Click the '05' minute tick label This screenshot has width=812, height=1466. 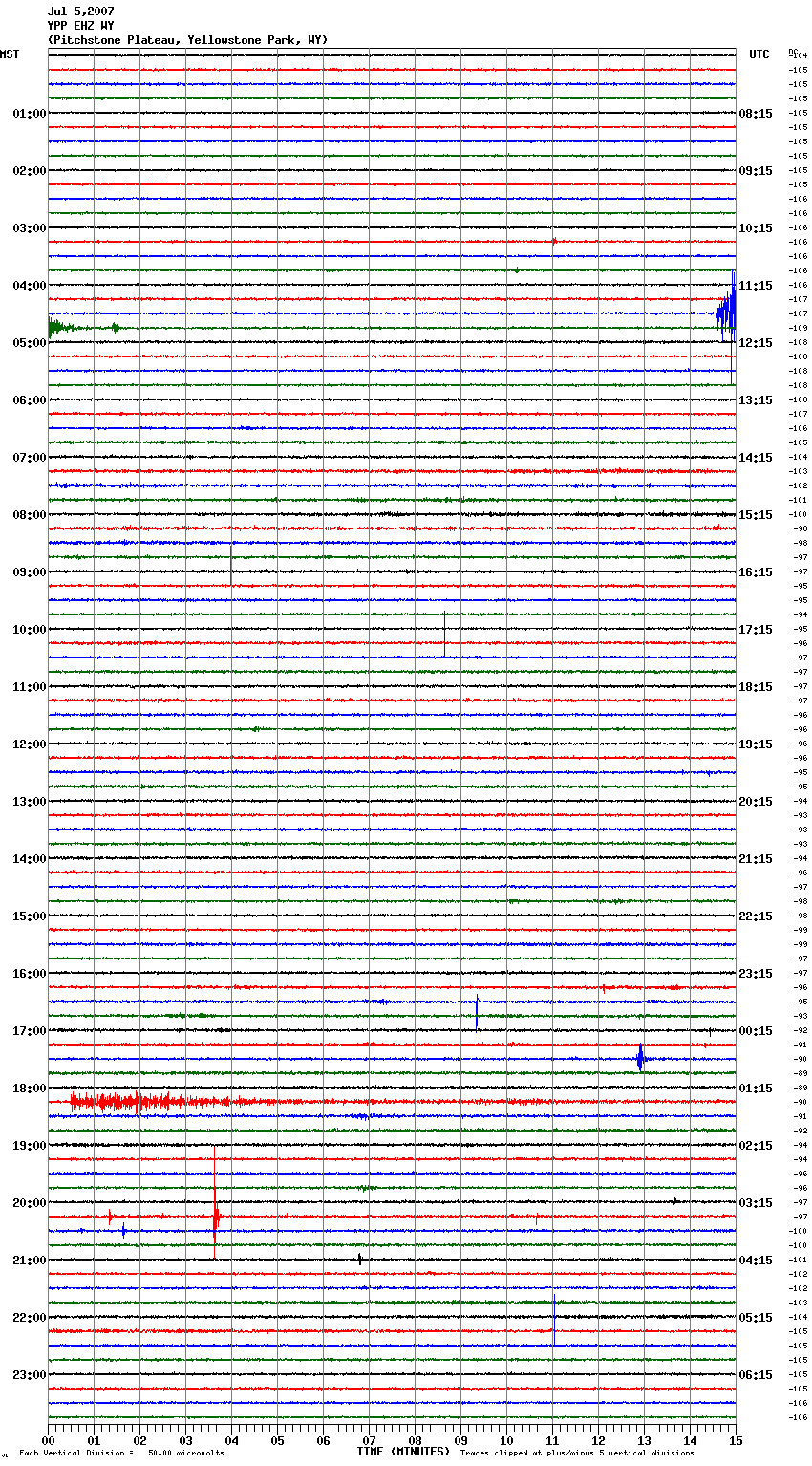coord(278,1440)
